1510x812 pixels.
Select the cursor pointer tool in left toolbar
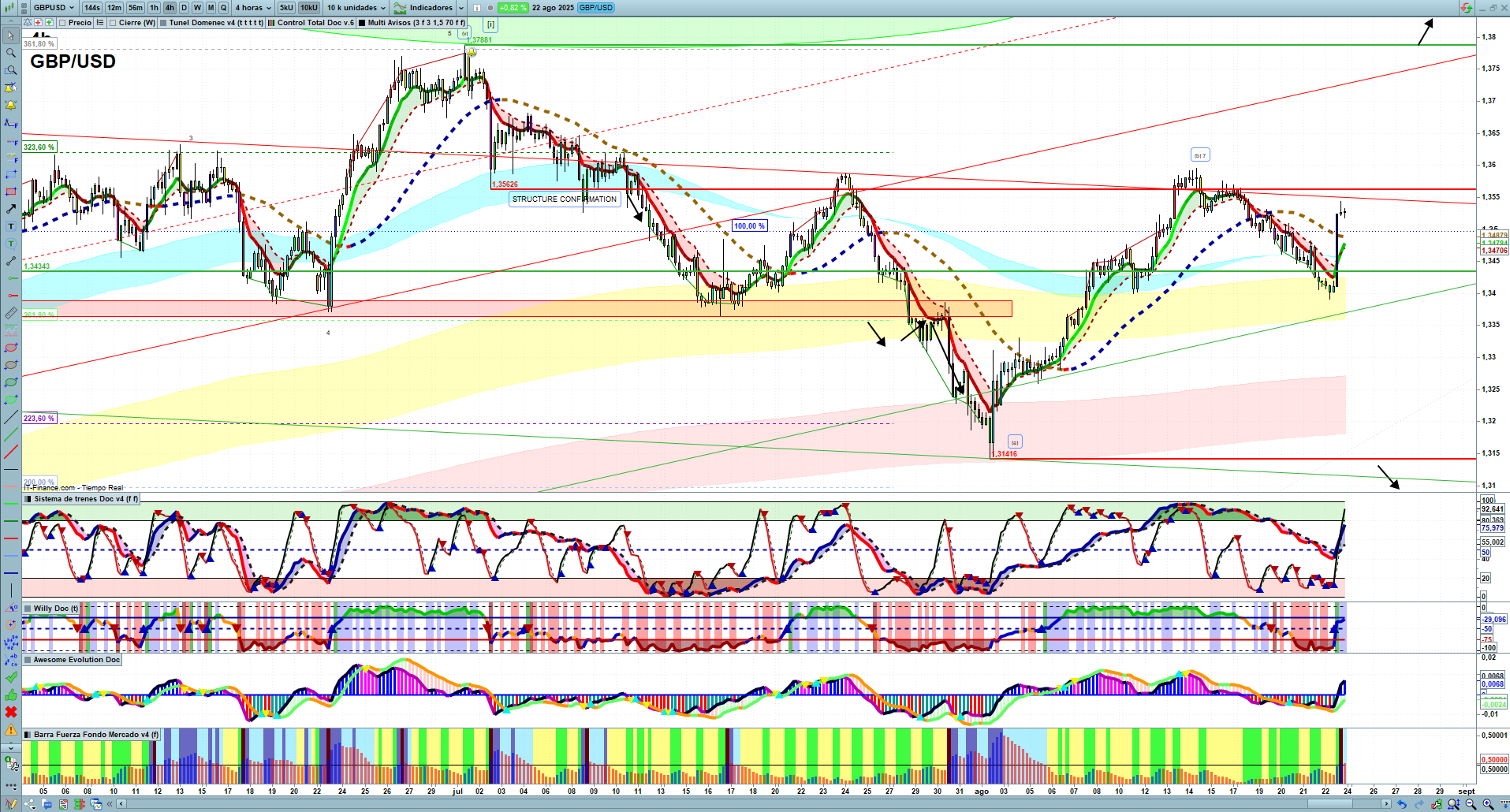coord(11,35)
